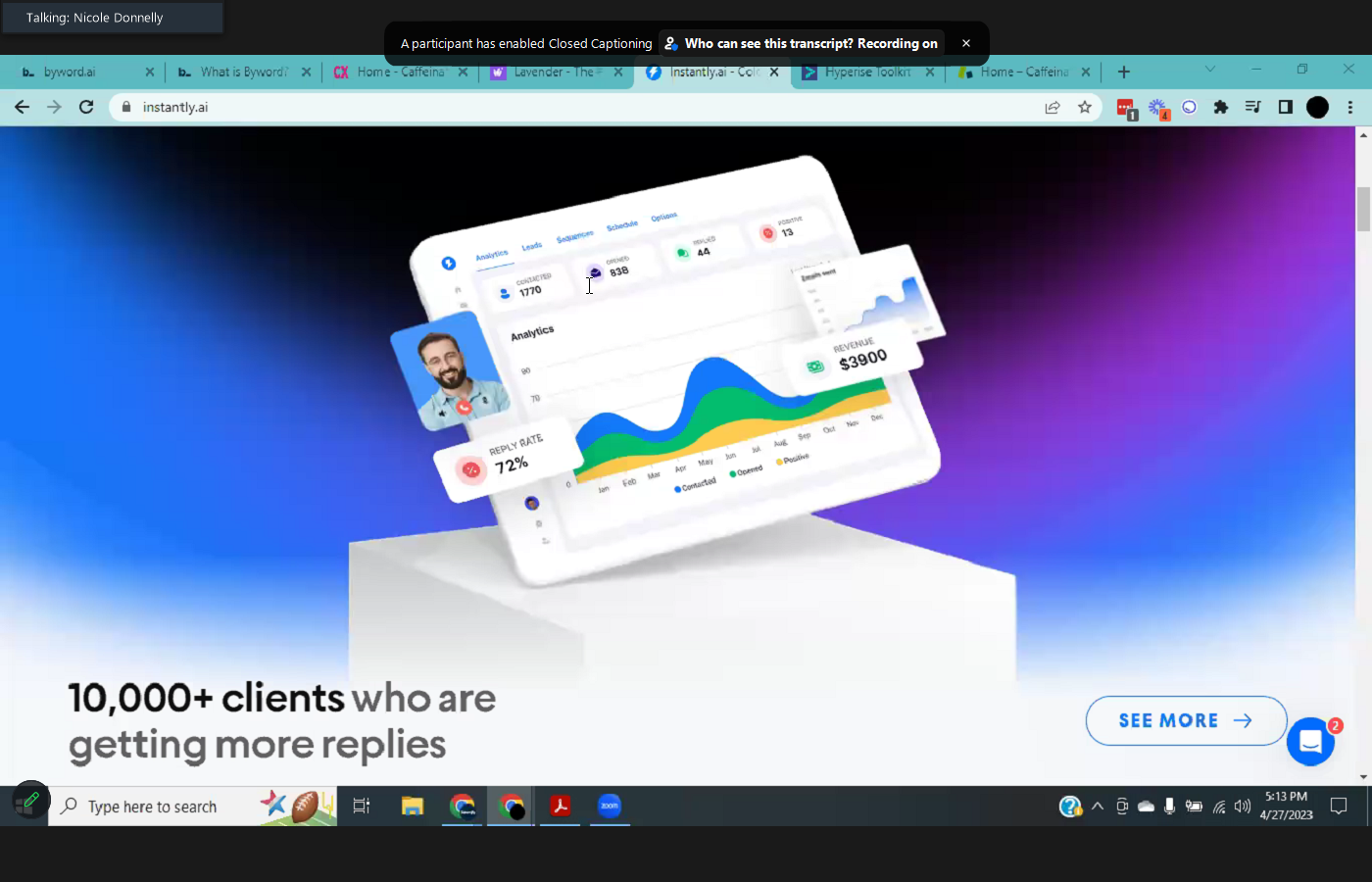Image resolution: width=1372 pixels, height=882 pixels.
Task: Open the chat widget bubble
Action: 1310,742
